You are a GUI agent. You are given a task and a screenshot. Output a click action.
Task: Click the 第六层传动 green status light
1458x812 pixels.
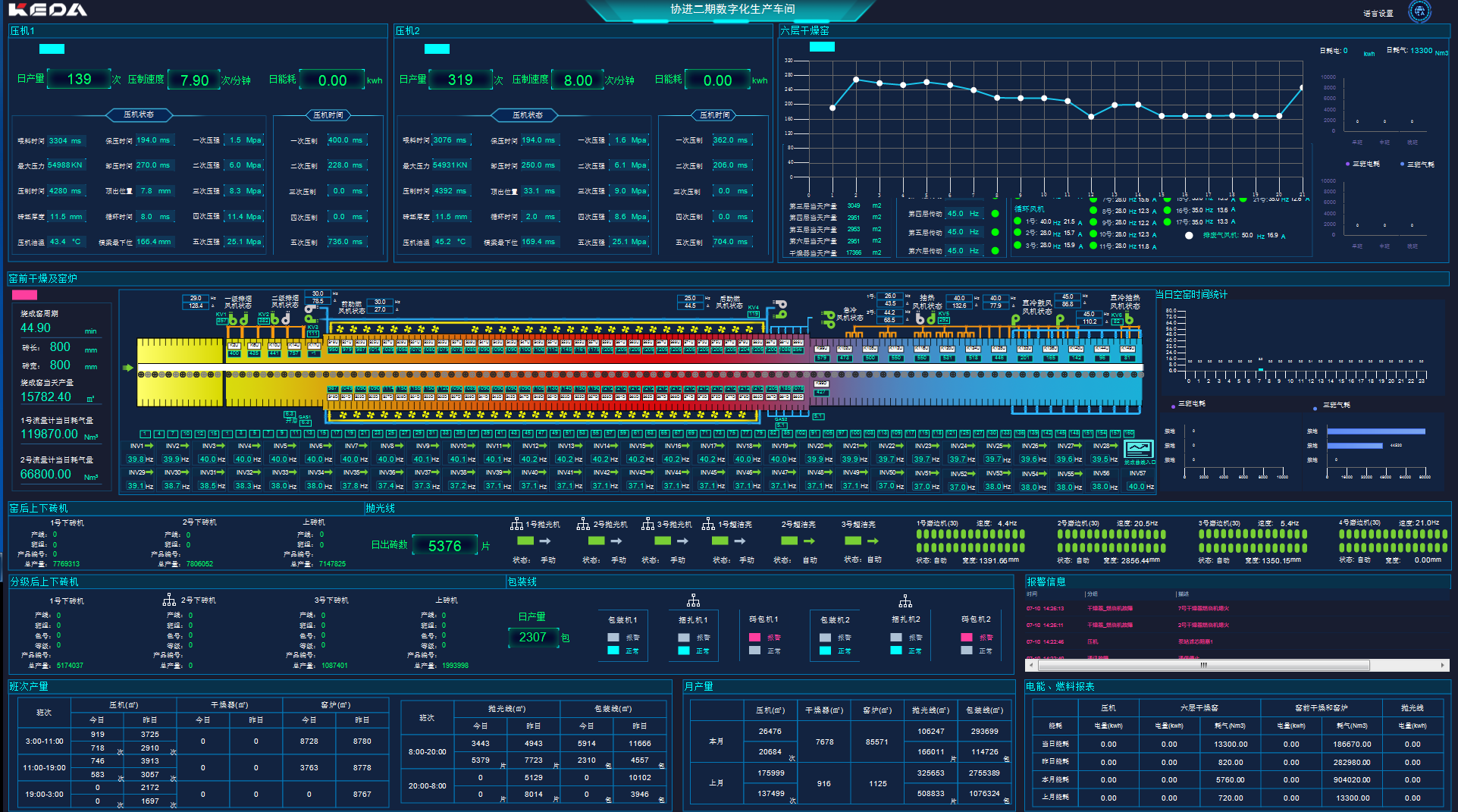point(996,251)
